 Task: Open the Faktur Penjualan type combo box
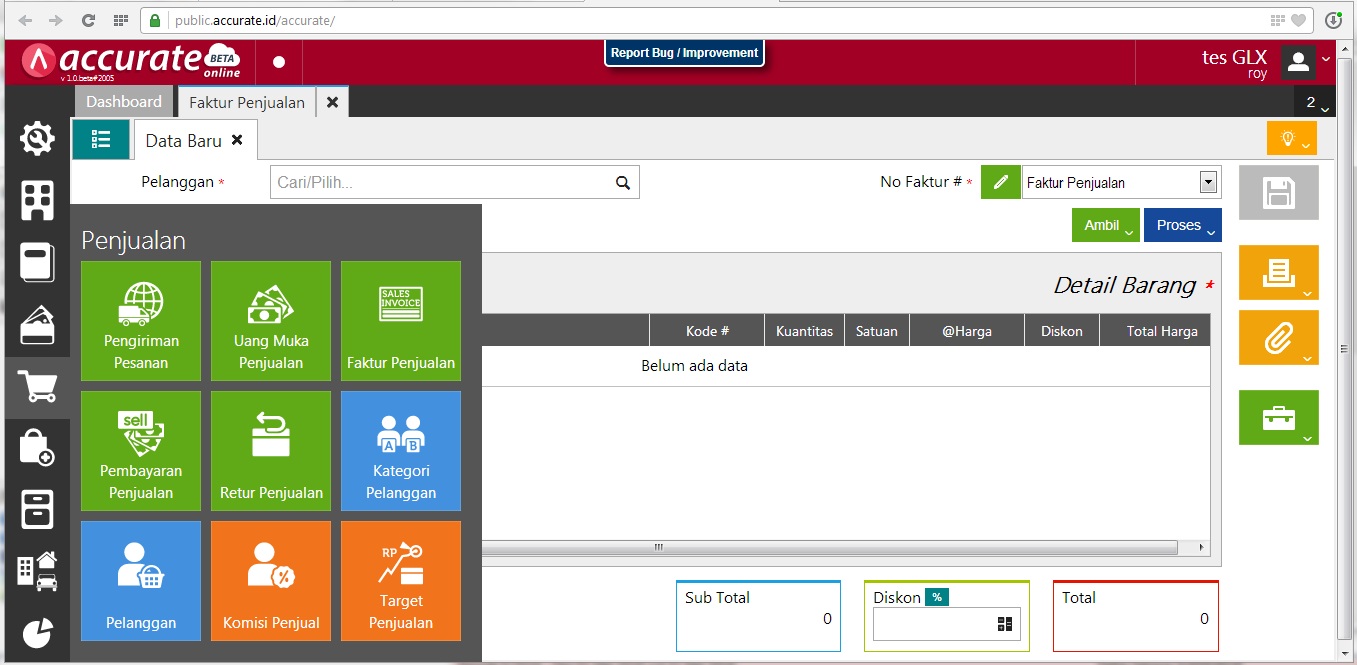click(x=1210, y=181)
